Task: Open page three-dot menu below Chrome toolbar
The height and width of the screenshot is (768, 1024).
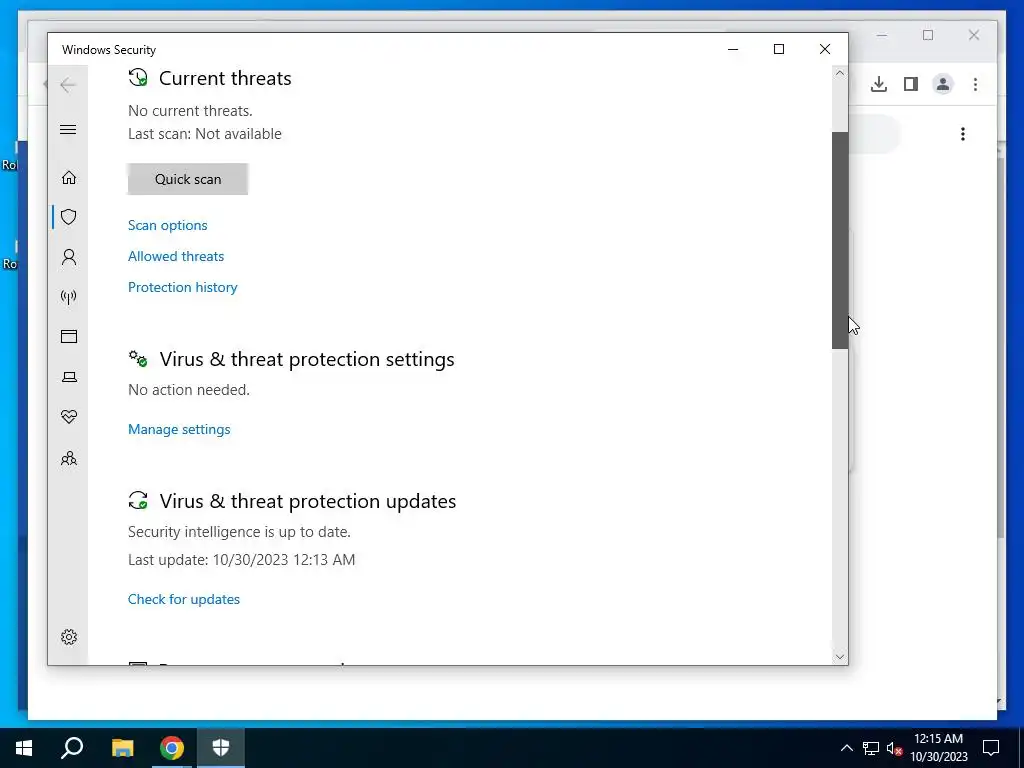Action: [963, 134]
